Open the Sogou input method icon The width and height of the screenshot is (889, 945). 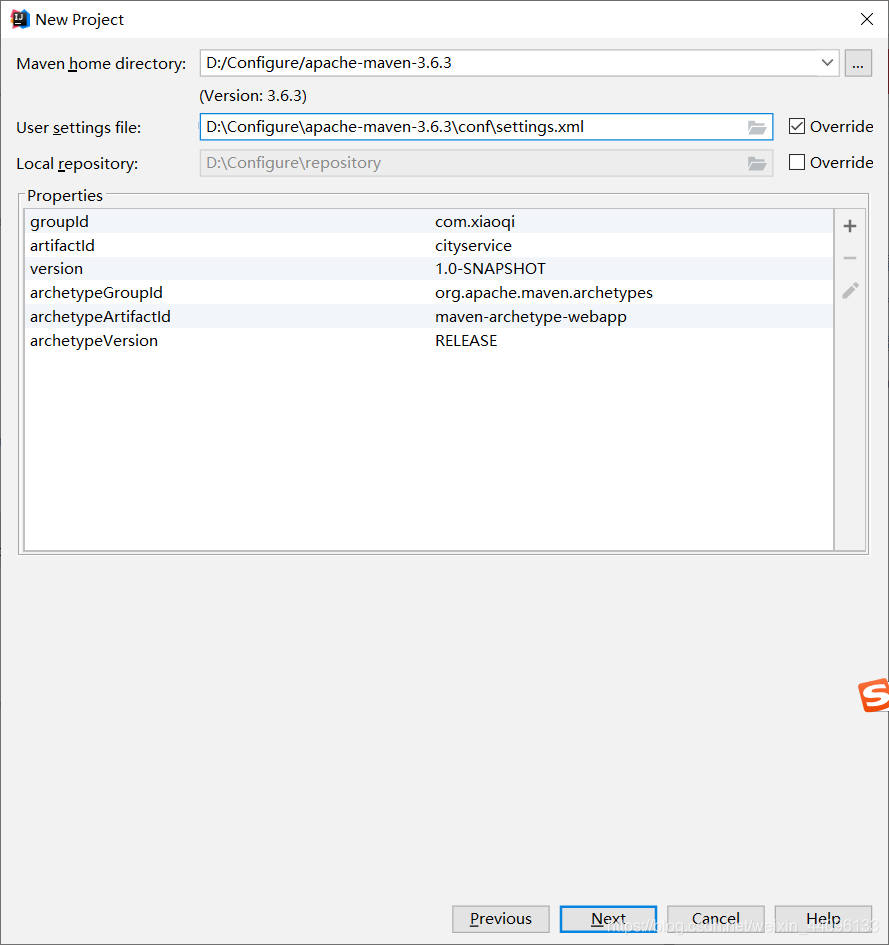[874, 695]
